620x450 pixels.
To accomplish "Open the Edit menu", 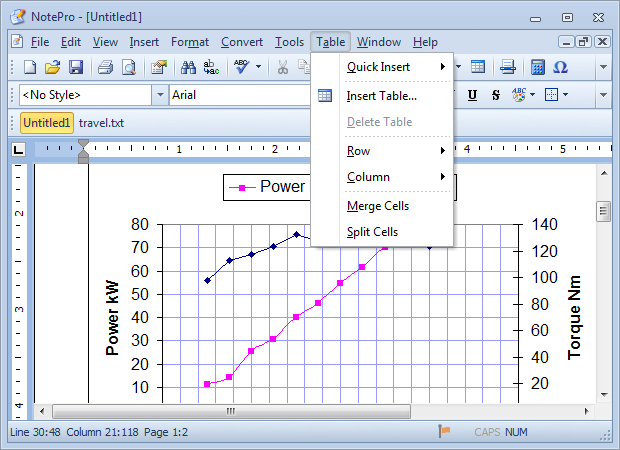I will [x=71, y=42].
